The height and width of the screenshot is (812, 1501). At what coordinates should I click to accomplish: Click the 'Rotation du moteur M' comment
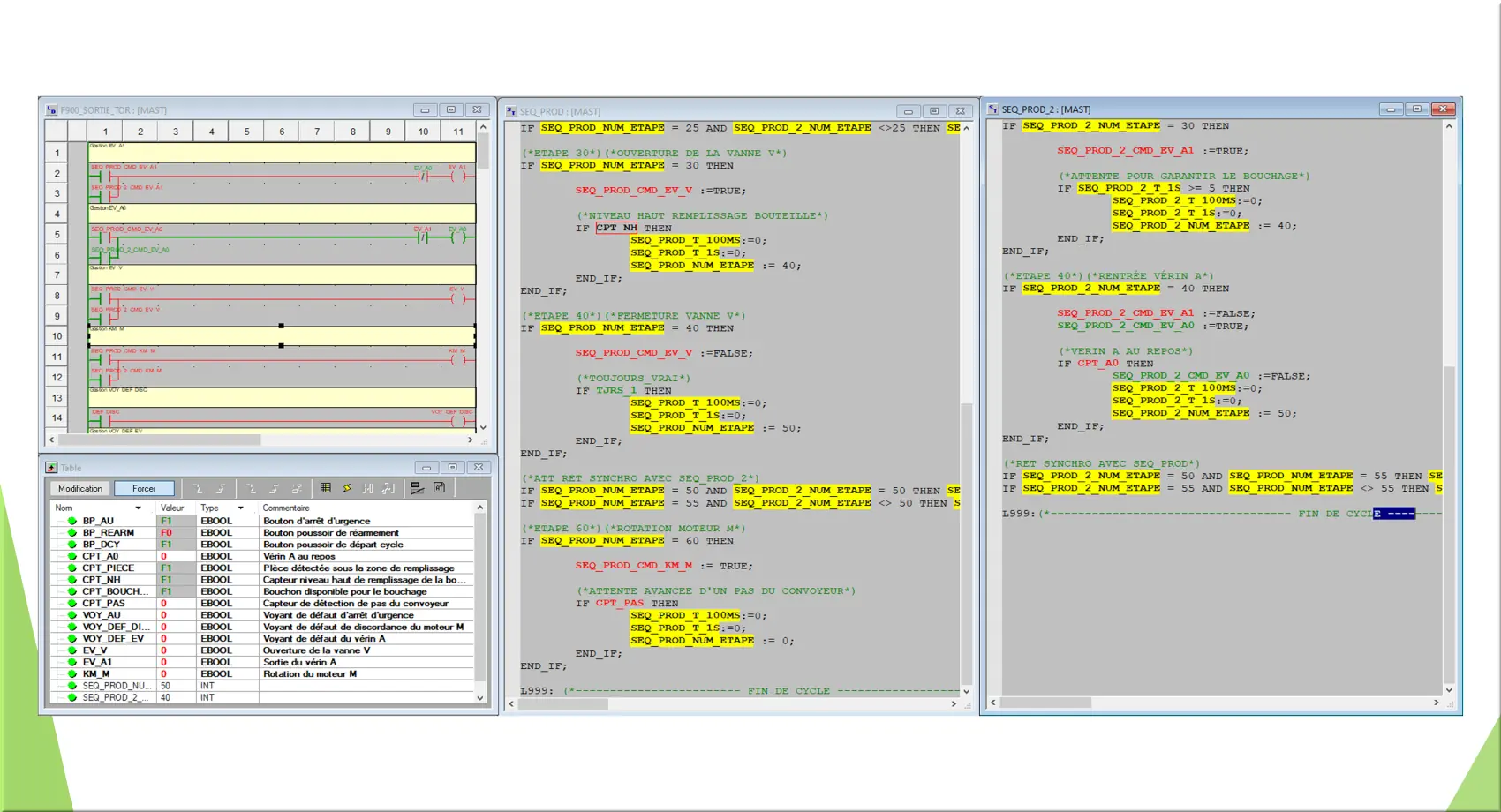(x=310, y=673)
